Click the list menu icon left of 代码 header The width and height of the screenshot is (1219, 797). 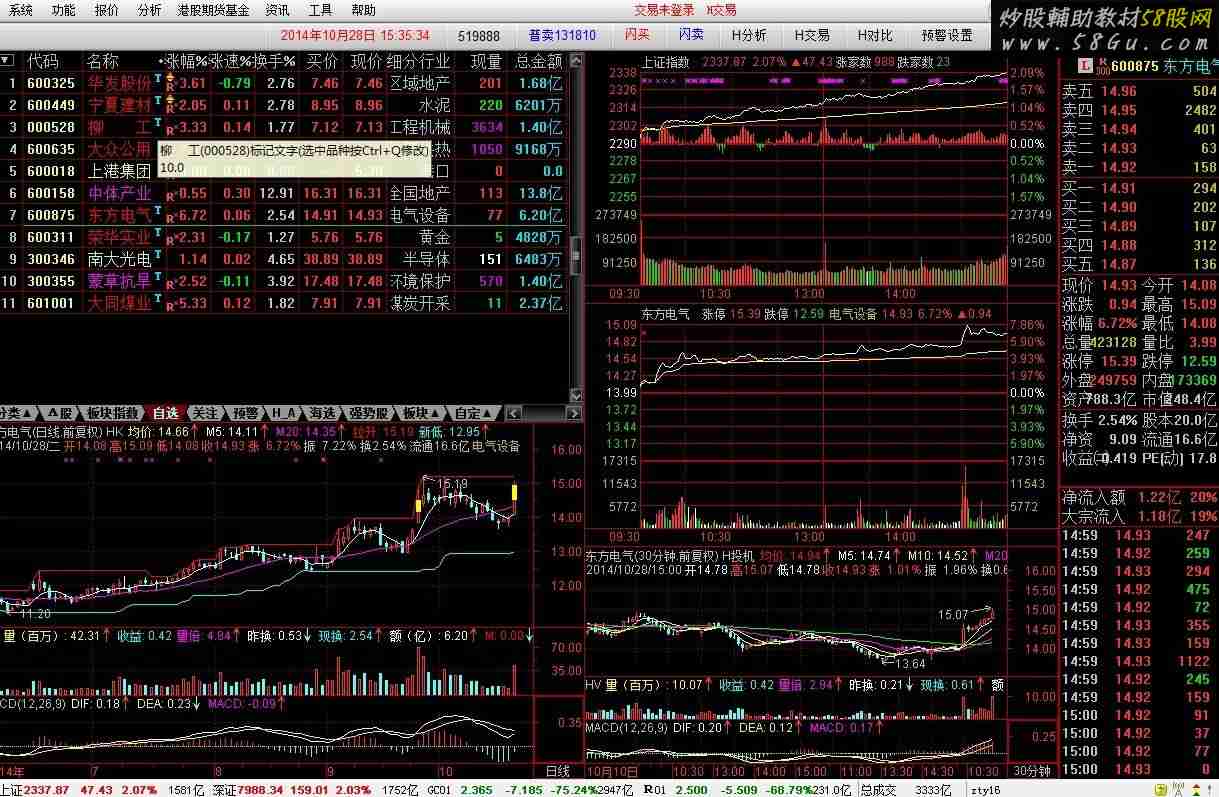(x=6, y=61)
